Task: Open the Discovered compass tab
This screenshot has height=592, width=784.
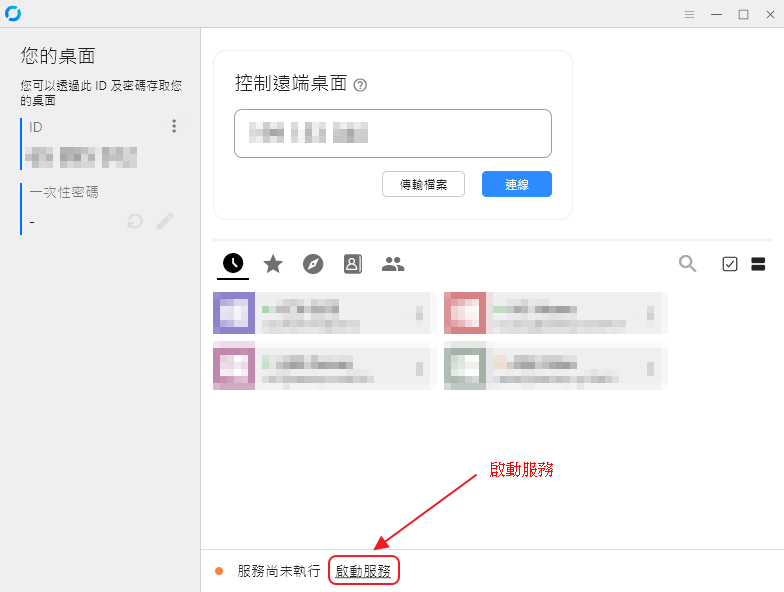Action: (313, 264)
